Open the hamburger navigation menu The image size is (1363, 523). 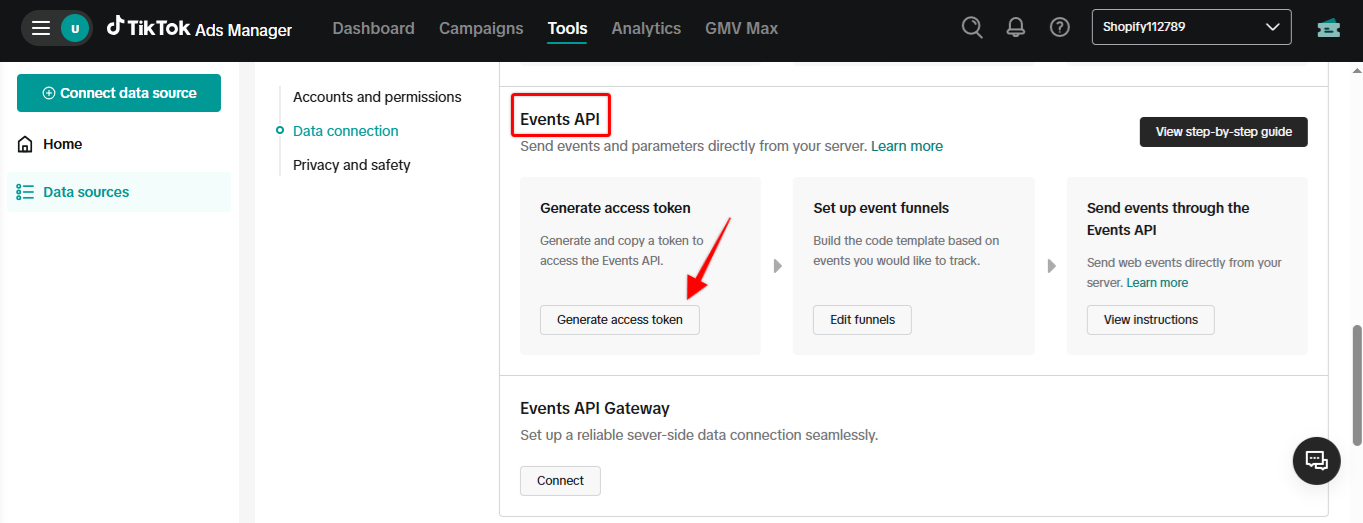41,28
